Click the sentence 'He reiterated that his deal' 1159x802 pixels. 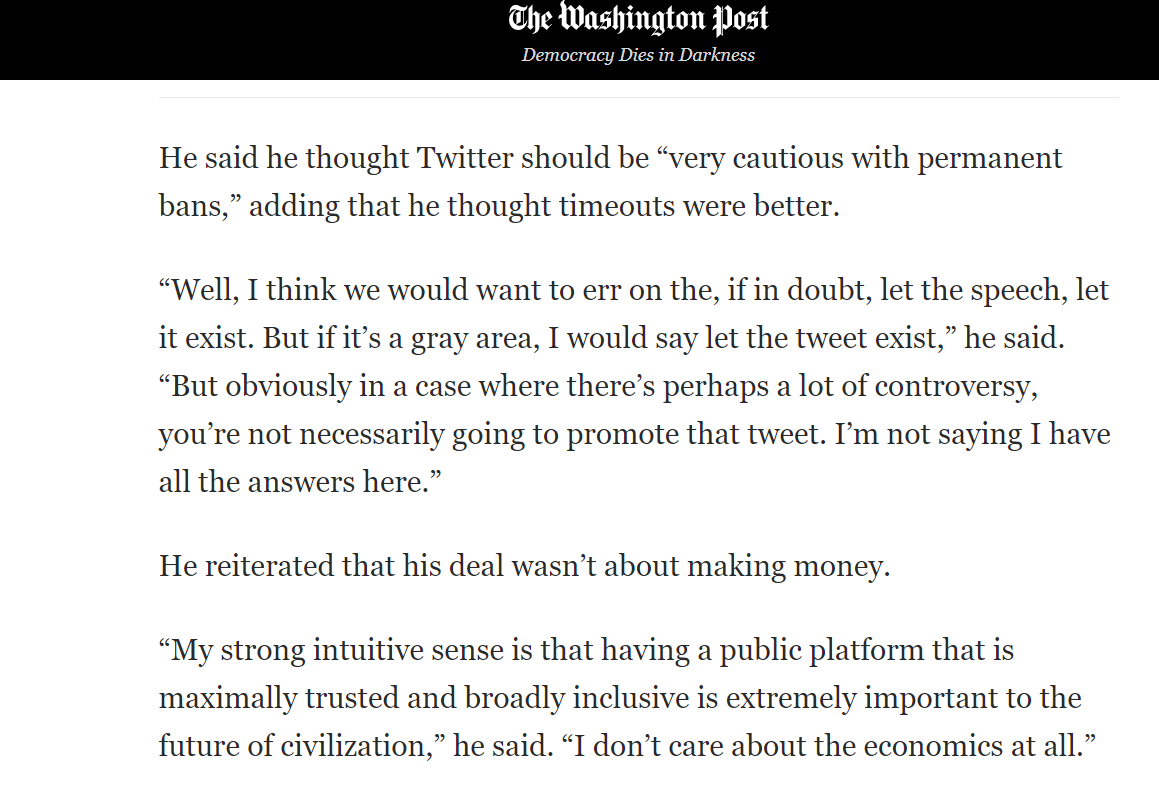(525, 567)
